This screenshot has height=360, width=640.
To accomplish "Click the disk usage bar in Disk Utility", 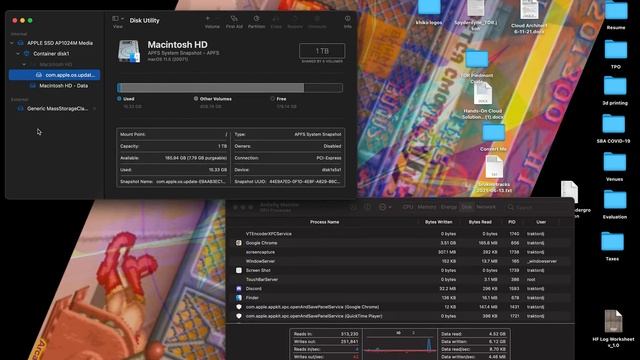I will point(230,87).
